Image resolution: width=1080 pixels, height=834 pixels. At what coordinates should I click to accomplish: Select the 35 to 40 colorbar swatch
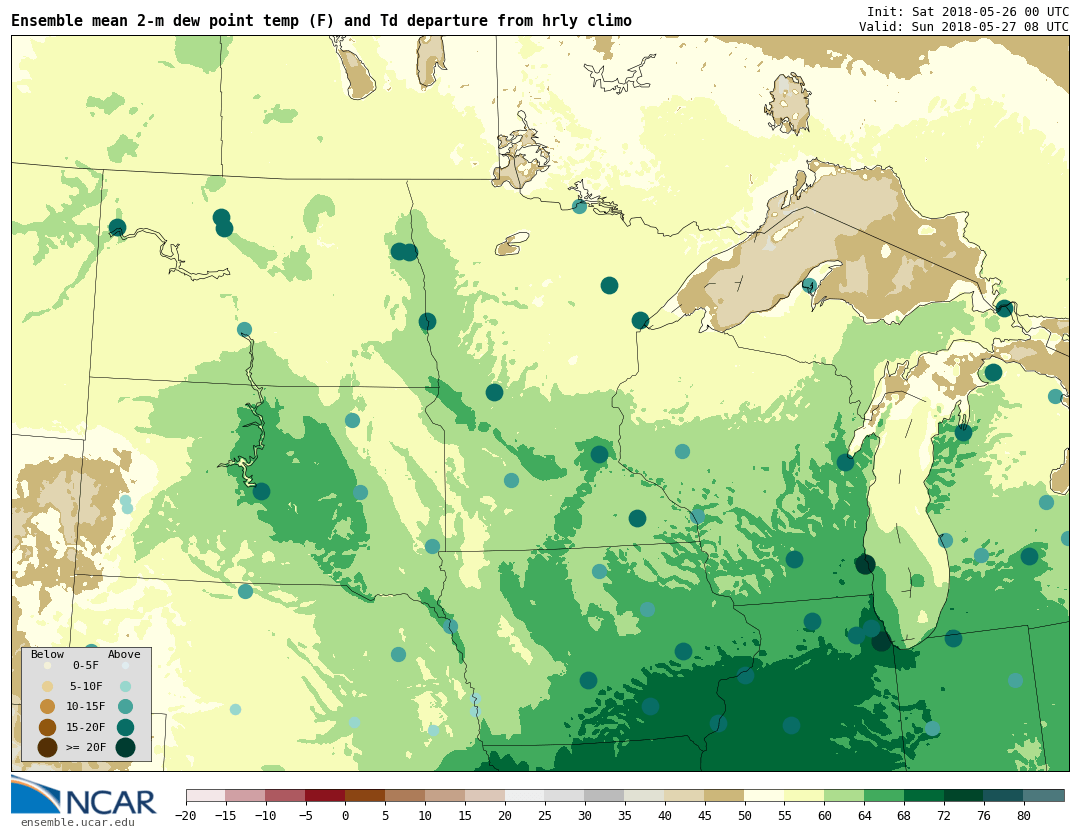(645, 796)
